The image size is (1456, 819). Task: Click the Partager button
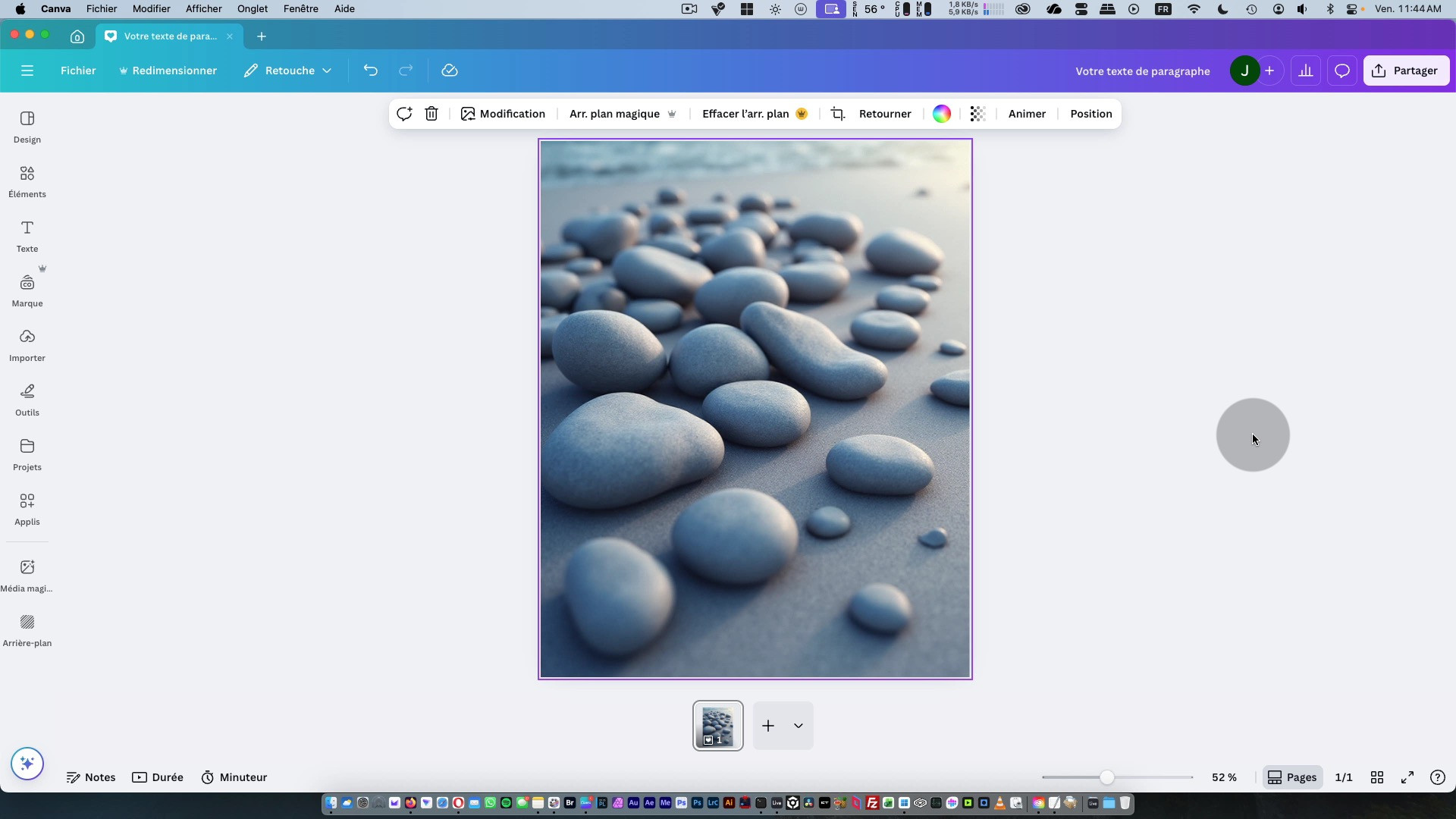(1406, 71)
